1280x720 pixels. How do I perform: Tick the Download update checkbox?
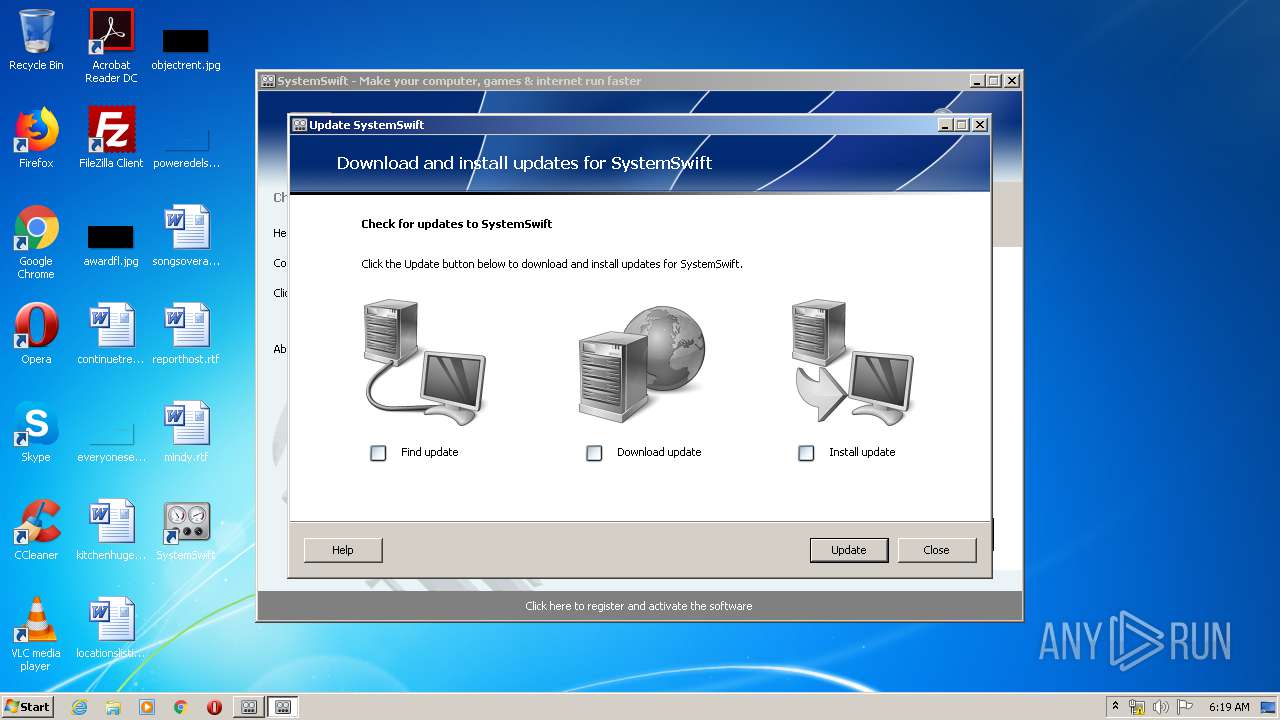[594, 453]
